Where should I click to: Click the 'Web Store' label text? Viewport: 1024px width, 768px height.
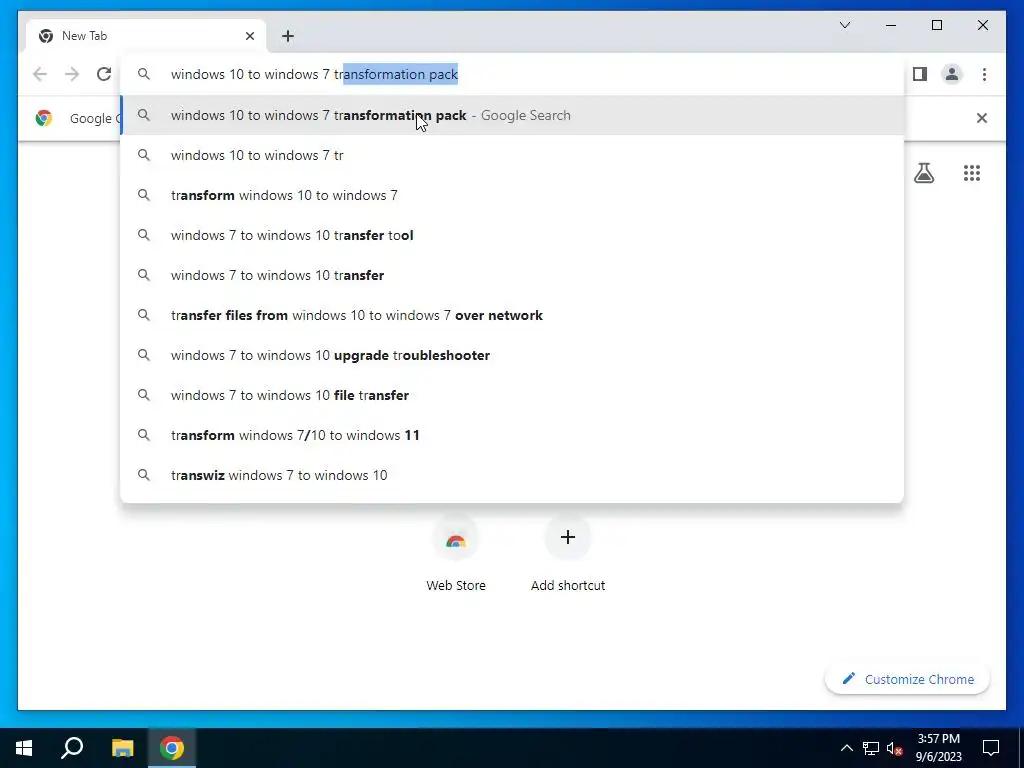pos(456,586)
